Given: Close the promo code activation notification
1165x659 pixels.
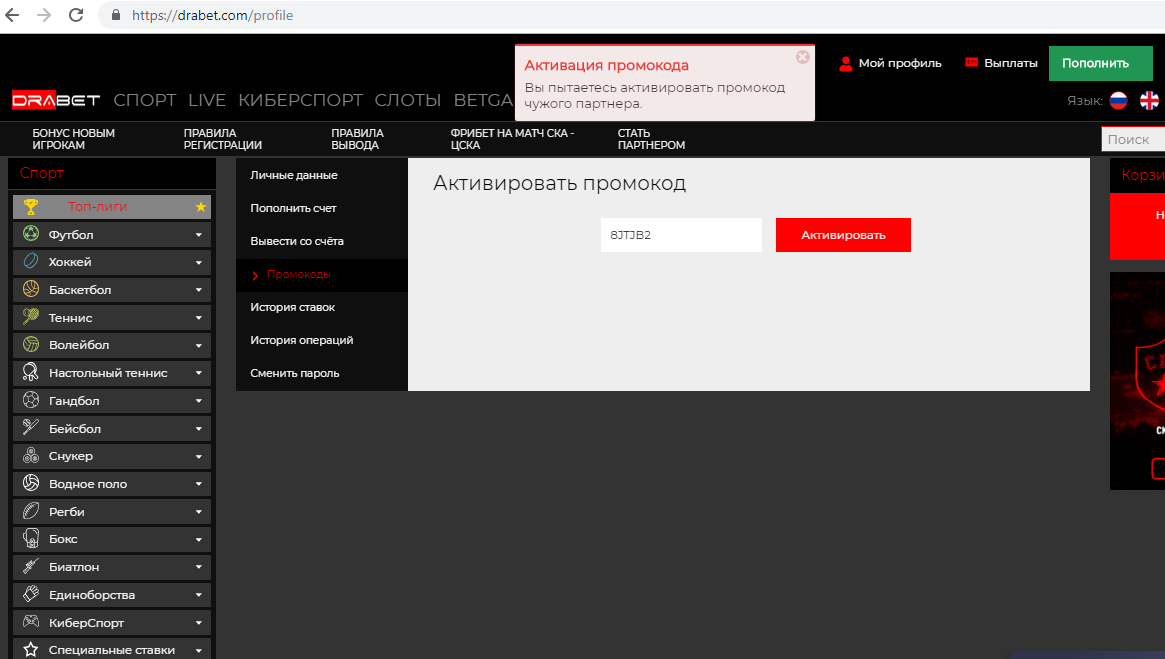Looking at the screenshot, I should [x=802, y=57].
